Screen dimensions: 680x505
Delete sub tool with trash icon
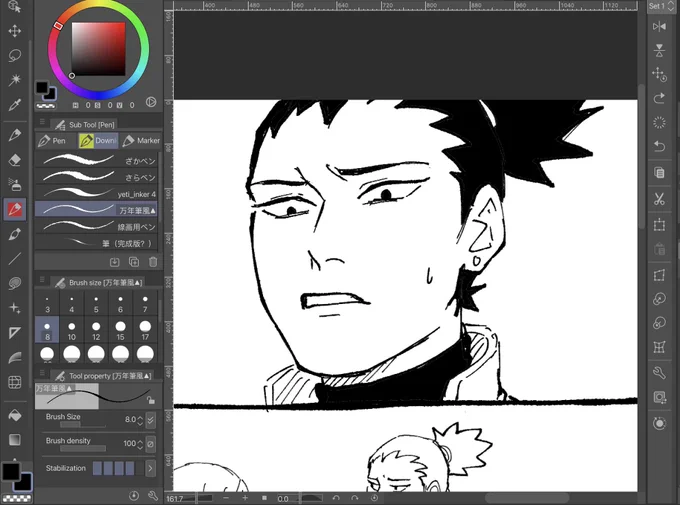pos(153,262)
